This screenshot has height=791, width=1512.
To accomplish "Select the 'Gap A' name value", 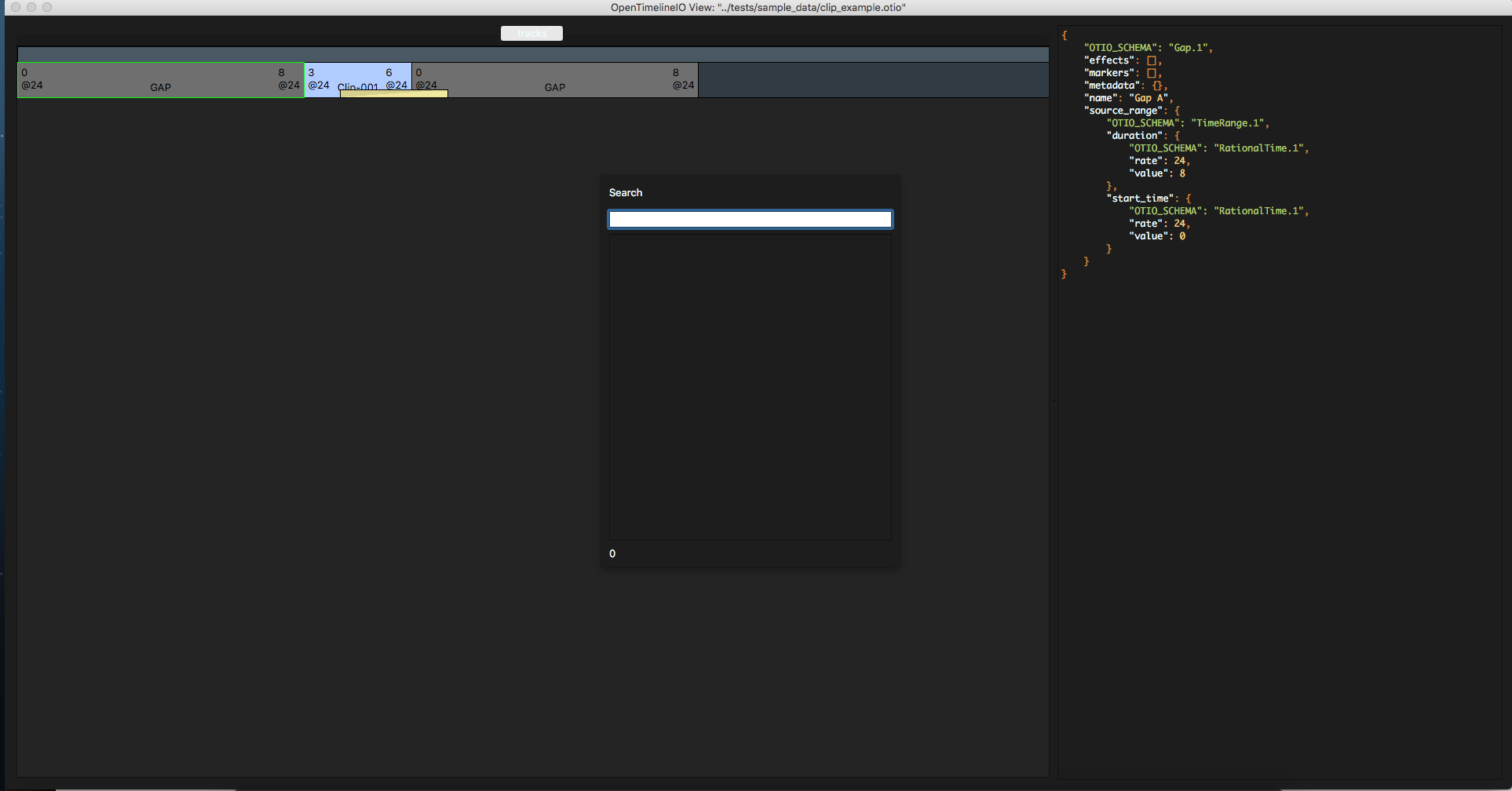I will pyautogui.click(x=1149, y=97).
